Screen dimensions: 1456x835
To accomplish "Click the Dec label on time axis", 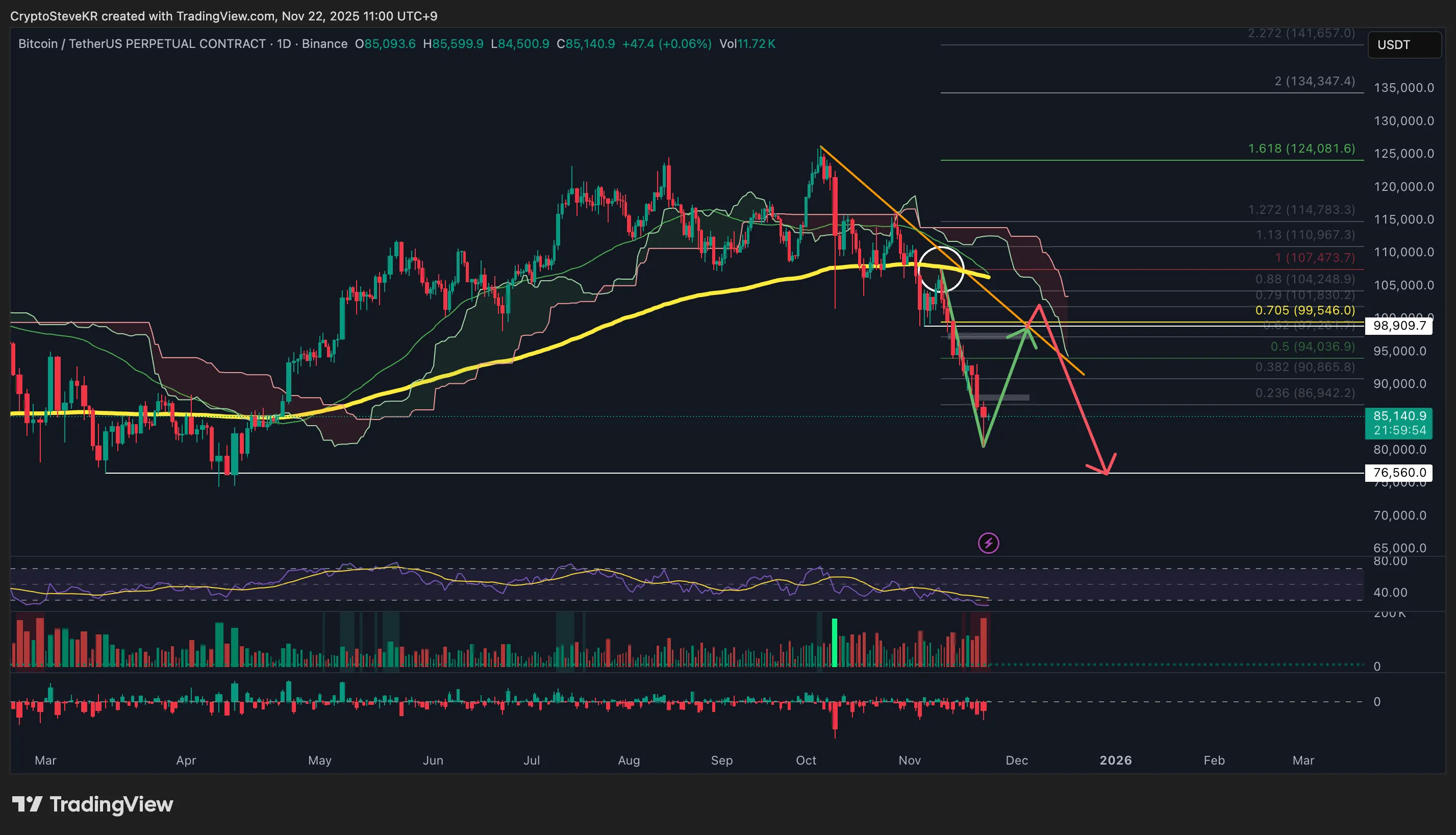I will (x=1016, y=760).
